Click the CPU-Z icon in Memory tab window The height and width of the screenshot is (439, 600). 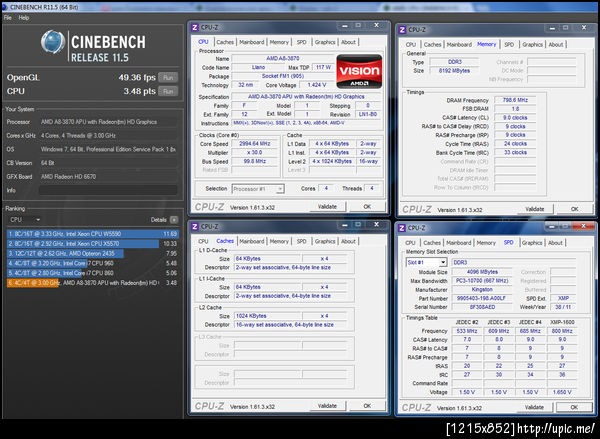(402, 29)
